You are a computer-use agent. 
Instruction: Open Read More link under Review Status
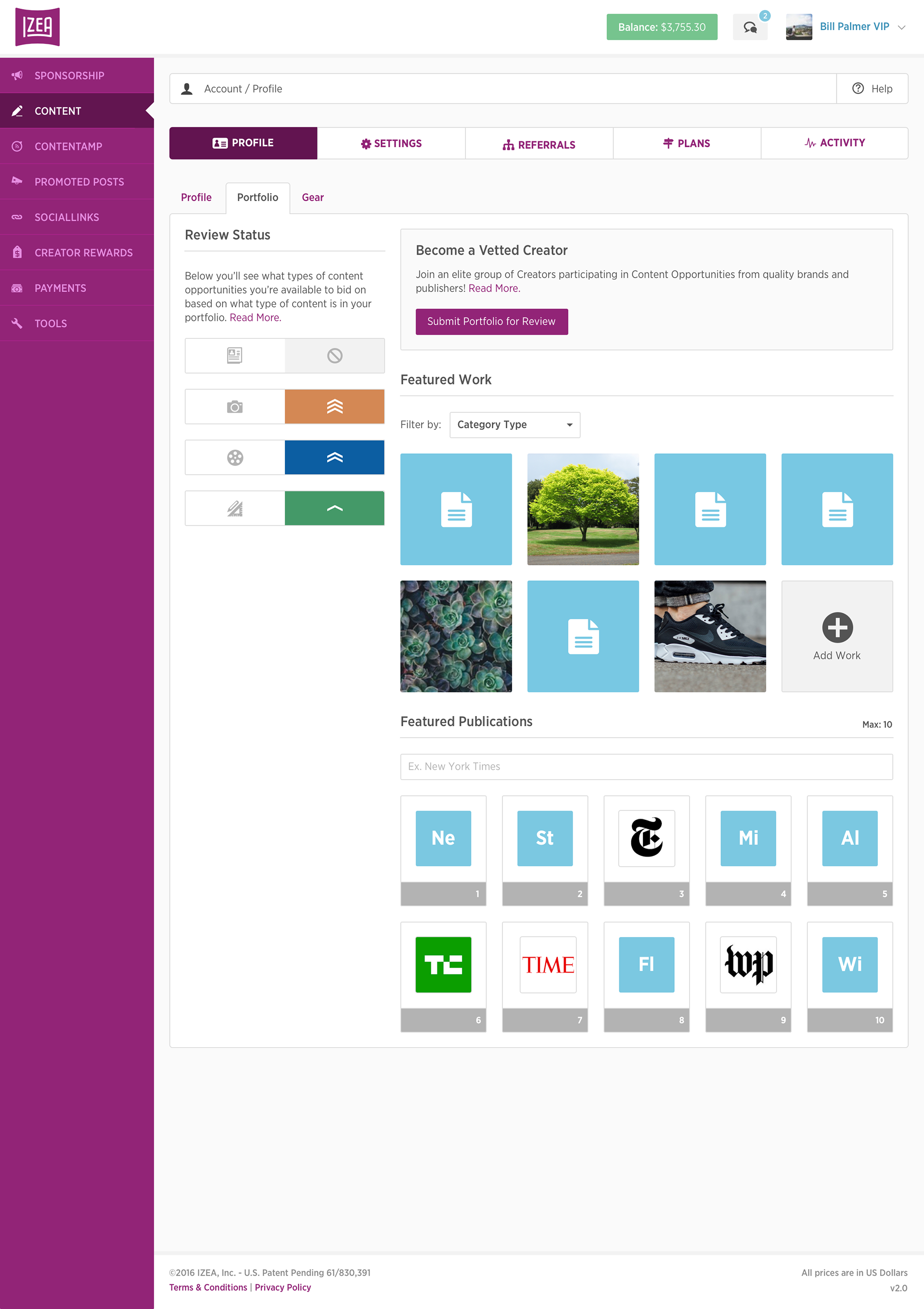[x=255, y=318]
